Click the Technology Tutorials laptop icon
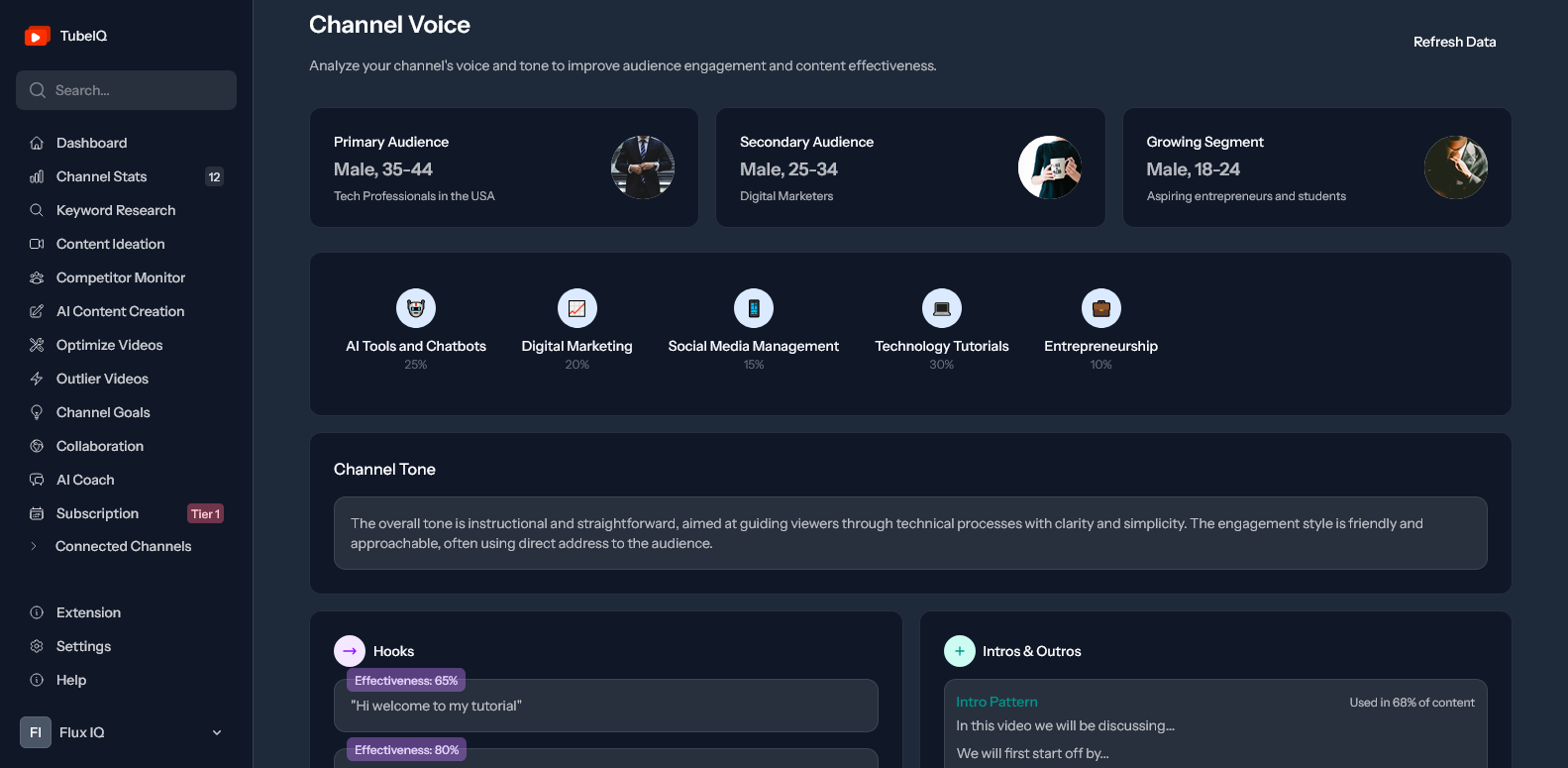Screen dimensions: 1568x768 click(x=942, y=308)
